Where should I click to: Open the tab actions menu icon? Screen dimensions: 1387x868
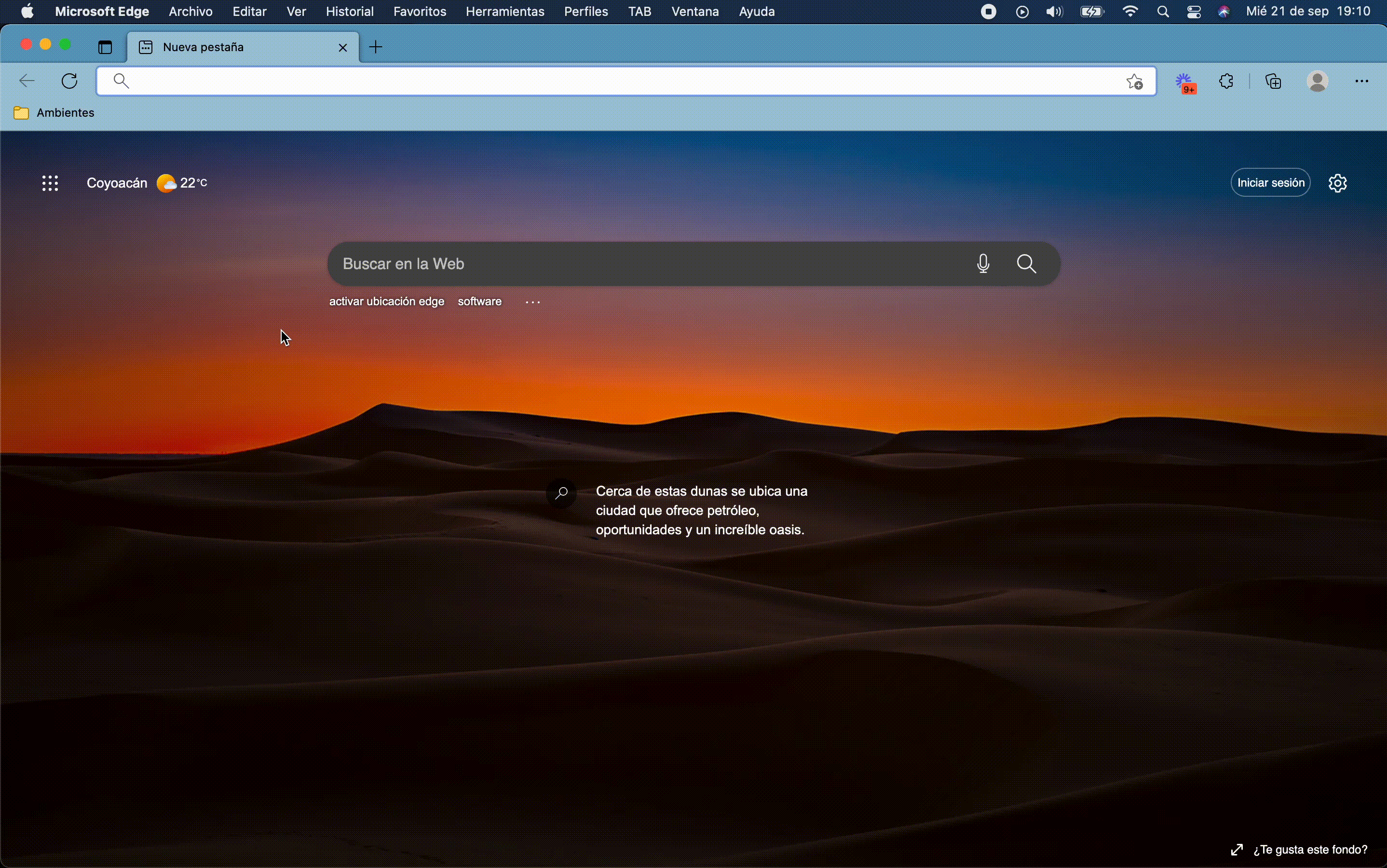point(105,47)
